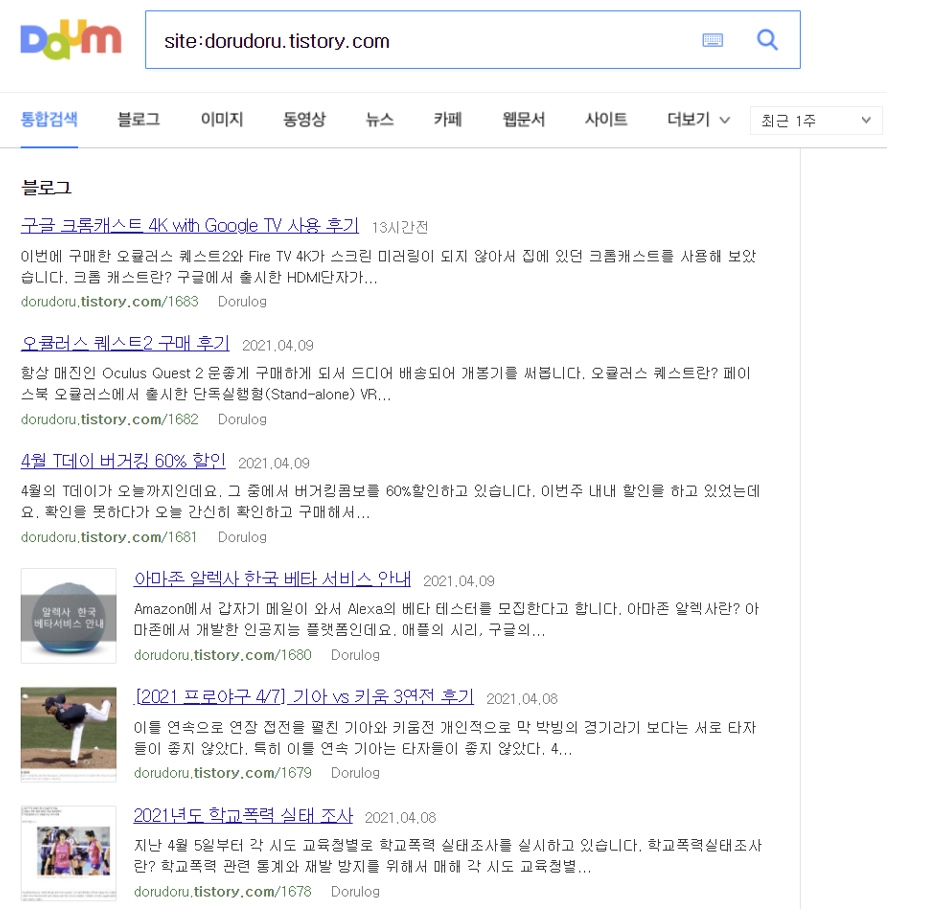
Task: Click URL dorudoru.tistory.com/1681
Action: point(109,537)
